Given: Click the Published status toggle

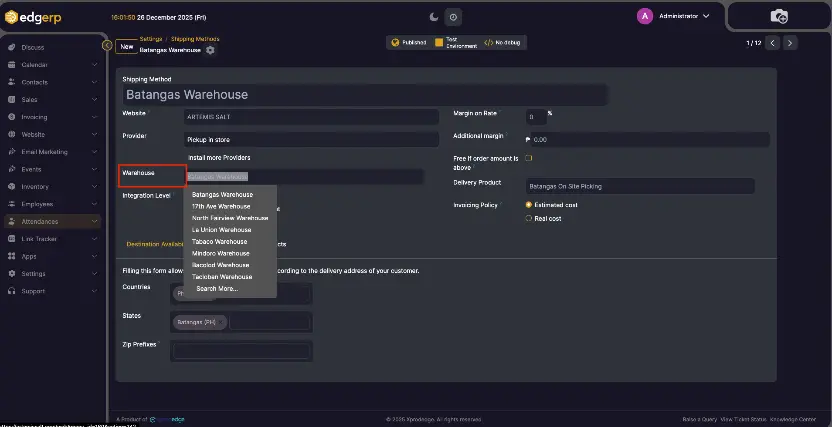Looking at the screenshot, I should 409,43.
